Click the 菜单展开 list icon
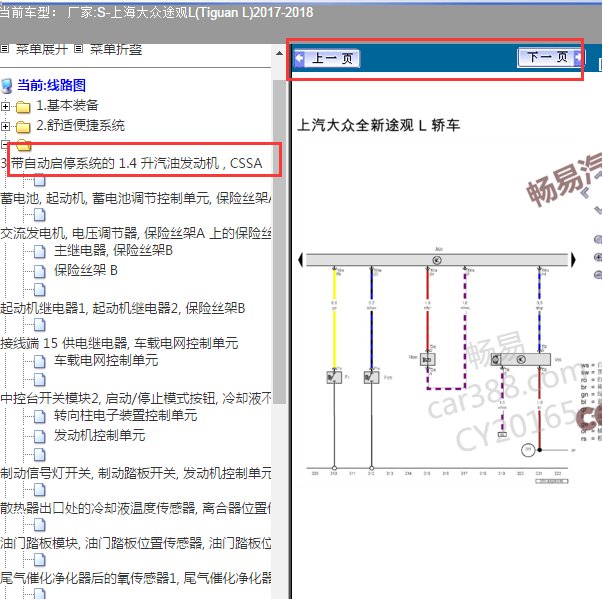The height and width of the screenshot is (599, 602). (x=4, y=49)
